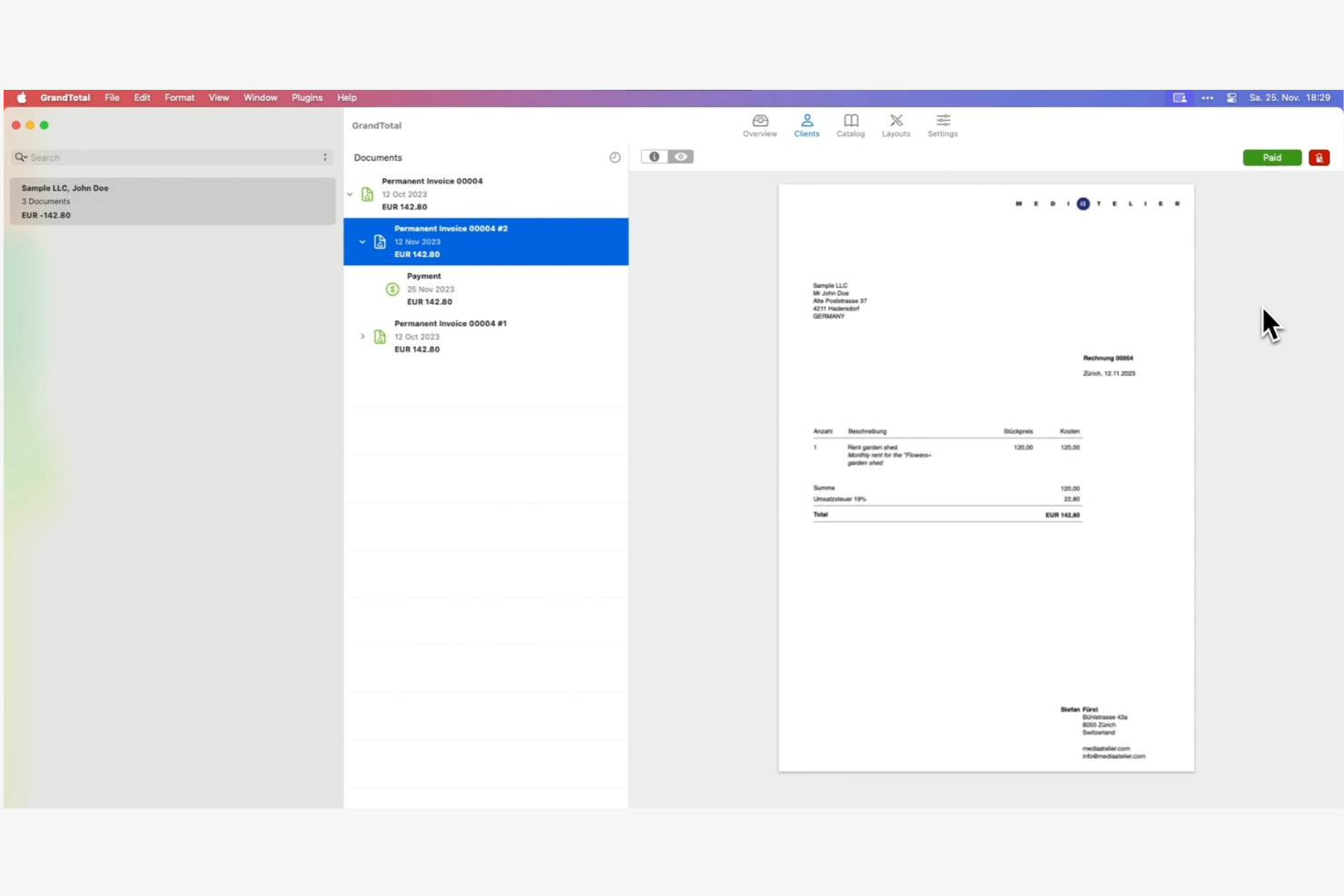1344x896 pixels.
Task: Click the Screen Mirroring icon in menu bar
Action: tap(1179, 97)
